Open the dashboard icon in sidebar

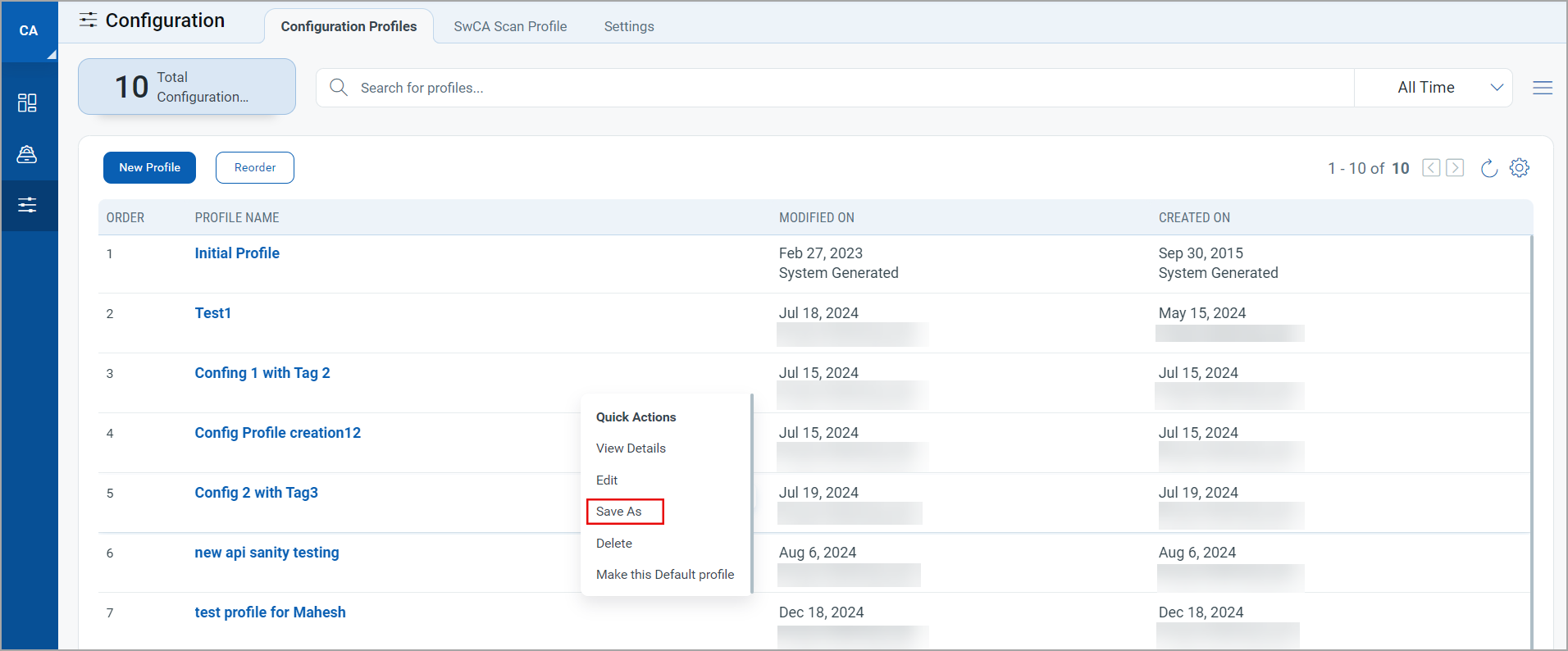(x=27, y=102)
